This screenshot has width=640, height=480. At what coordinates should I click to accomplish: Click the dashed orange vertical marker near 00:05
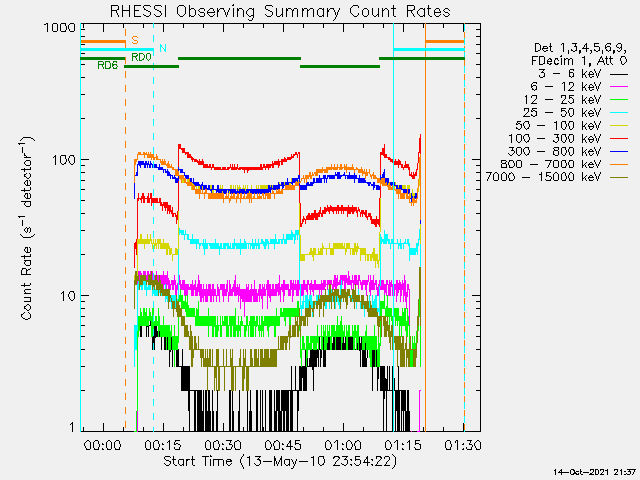(x=125, y=227)
